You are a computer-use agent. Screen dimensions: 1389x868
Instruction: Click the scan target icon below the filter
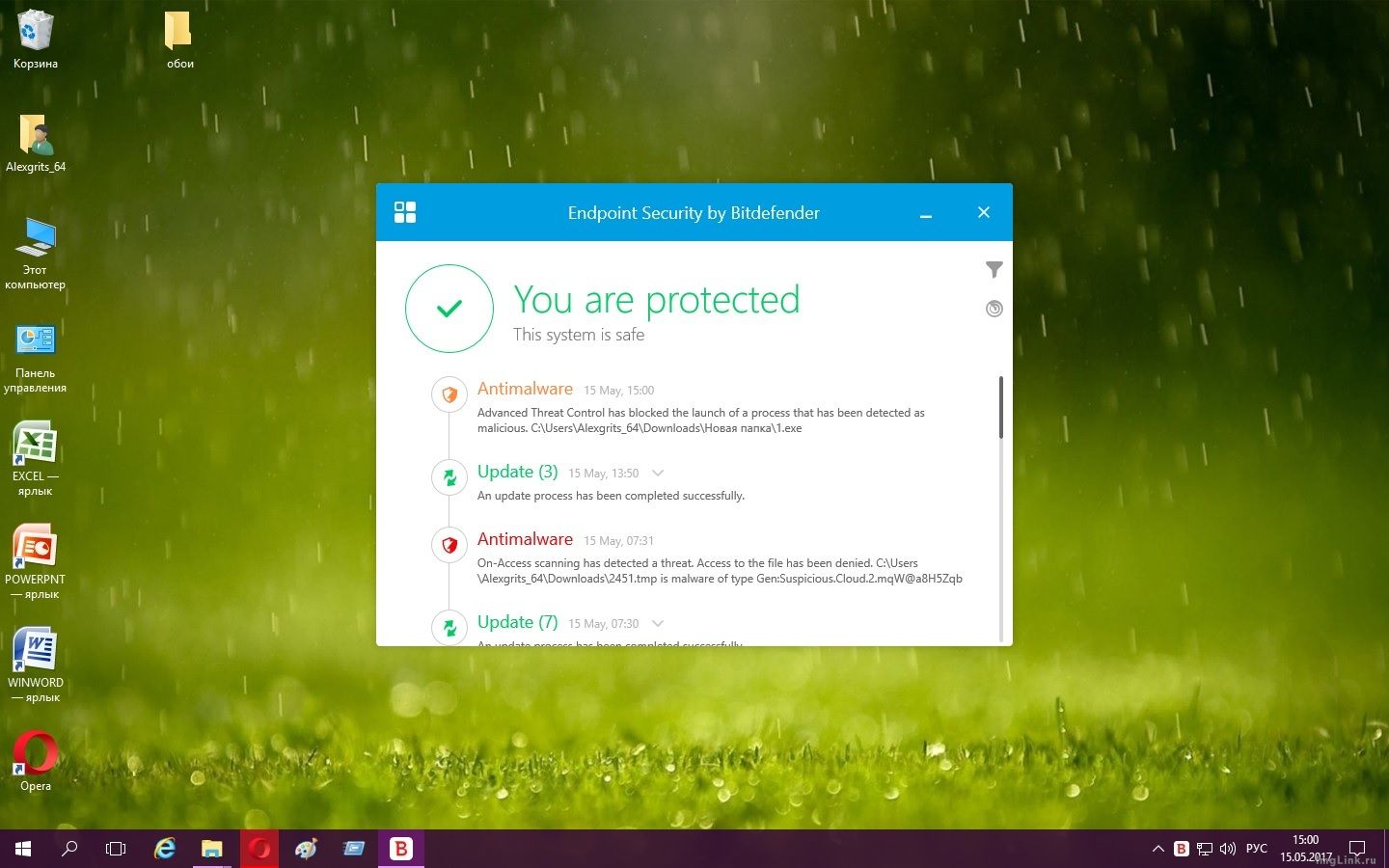(994, 309)
